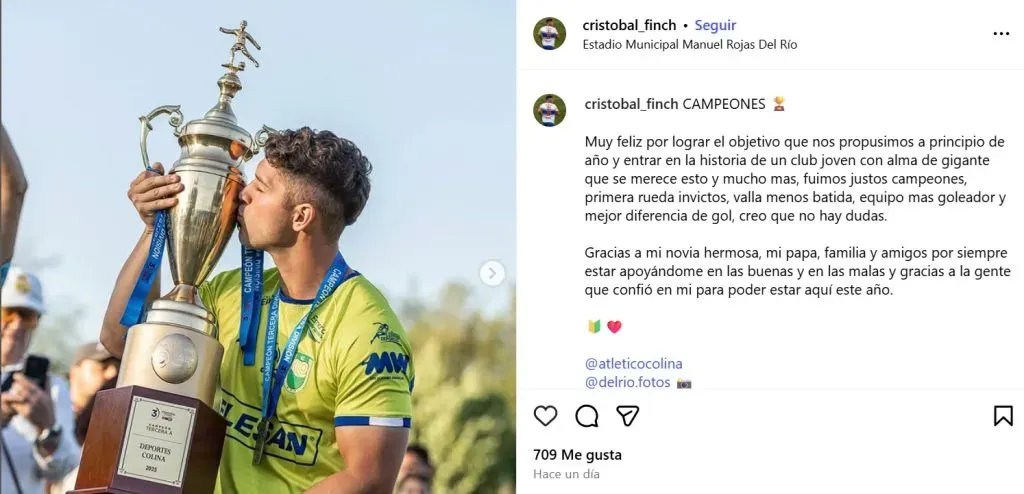Follow the account with the Seguir button
This screenshot has height=494, width=1024.
(x=715, y=25)
